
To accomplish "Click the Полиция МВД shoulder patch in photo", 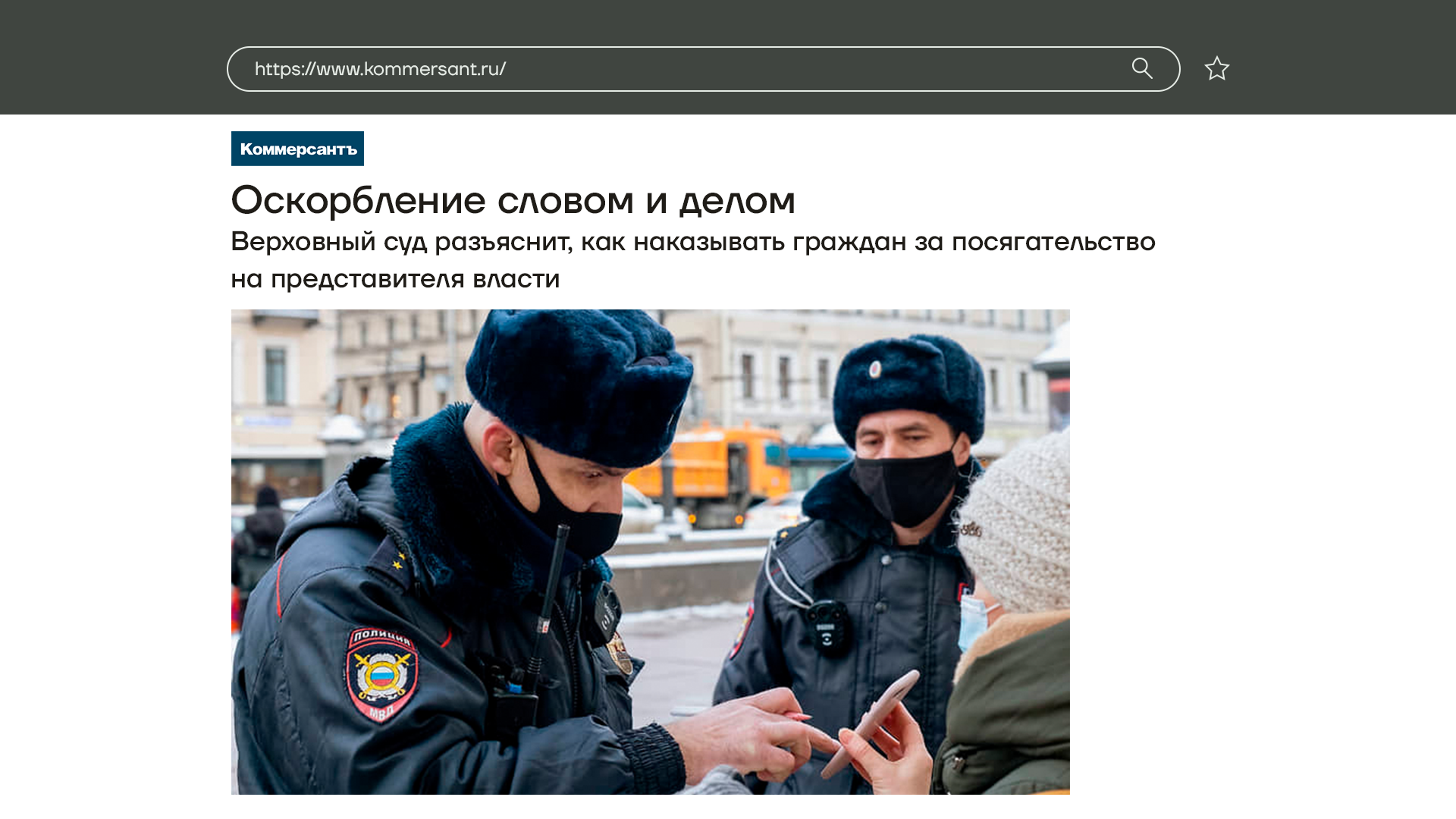I will [x=381, y=674].
